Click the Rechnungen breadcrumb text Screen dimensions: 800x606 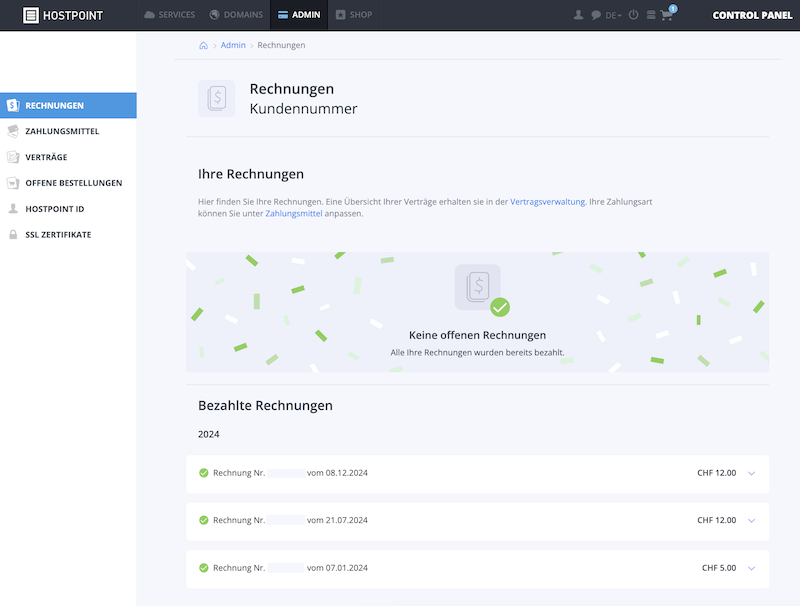click(281, 45)
